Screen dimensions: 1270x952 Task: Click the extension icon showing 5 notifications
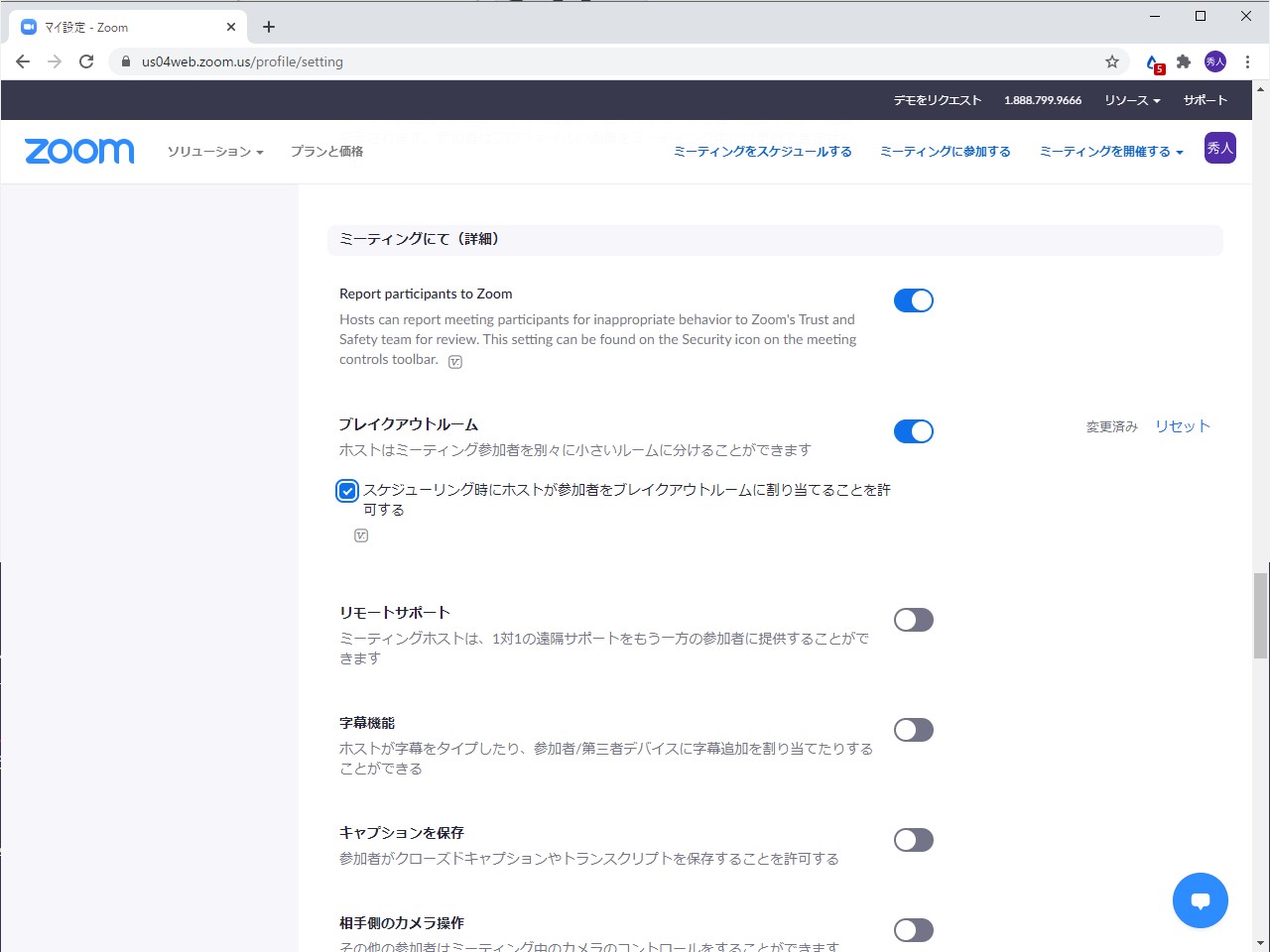point(1152,60)
